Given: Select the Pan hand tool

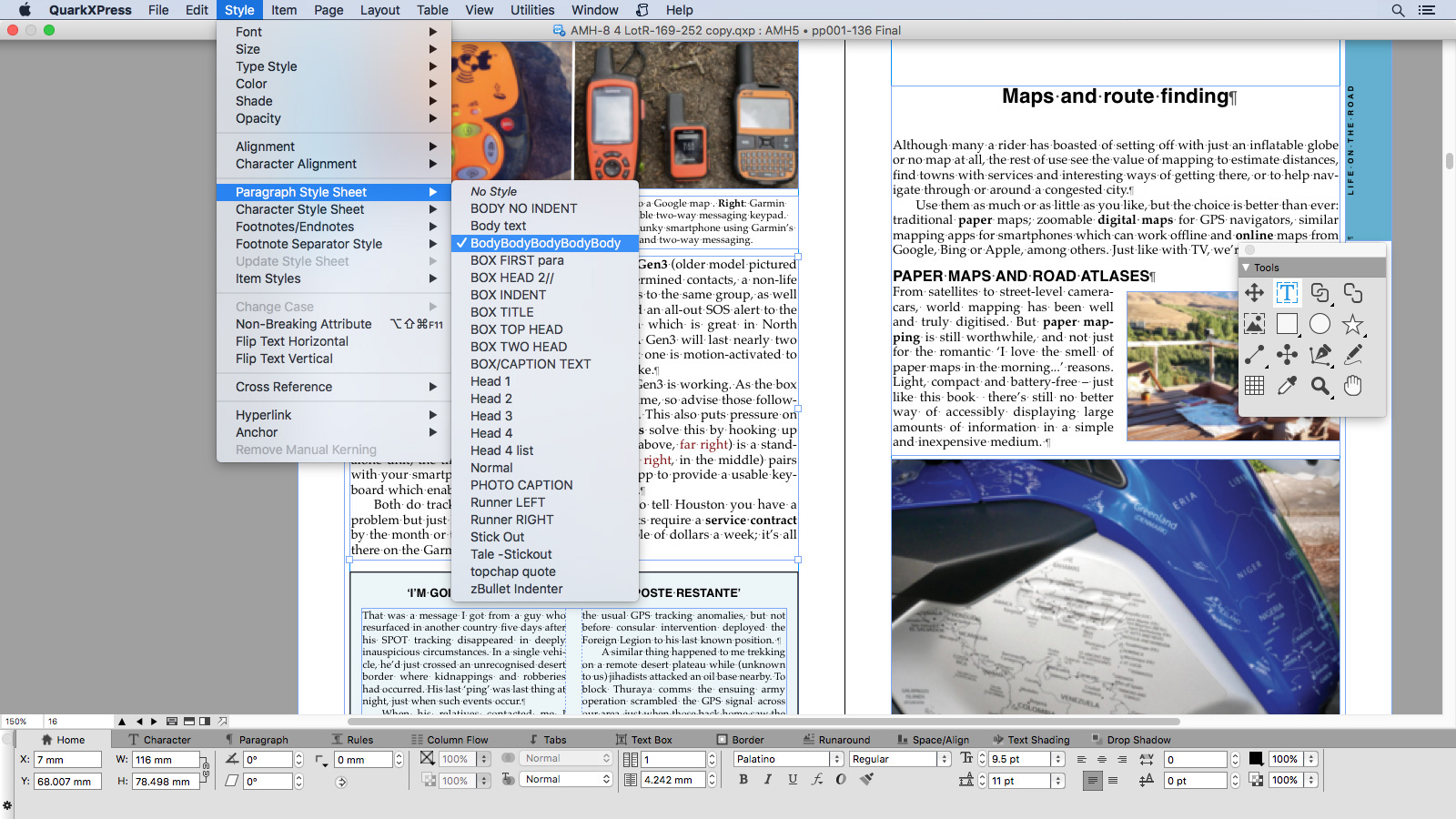Looking at the screenshot, I should point(1353,386).
